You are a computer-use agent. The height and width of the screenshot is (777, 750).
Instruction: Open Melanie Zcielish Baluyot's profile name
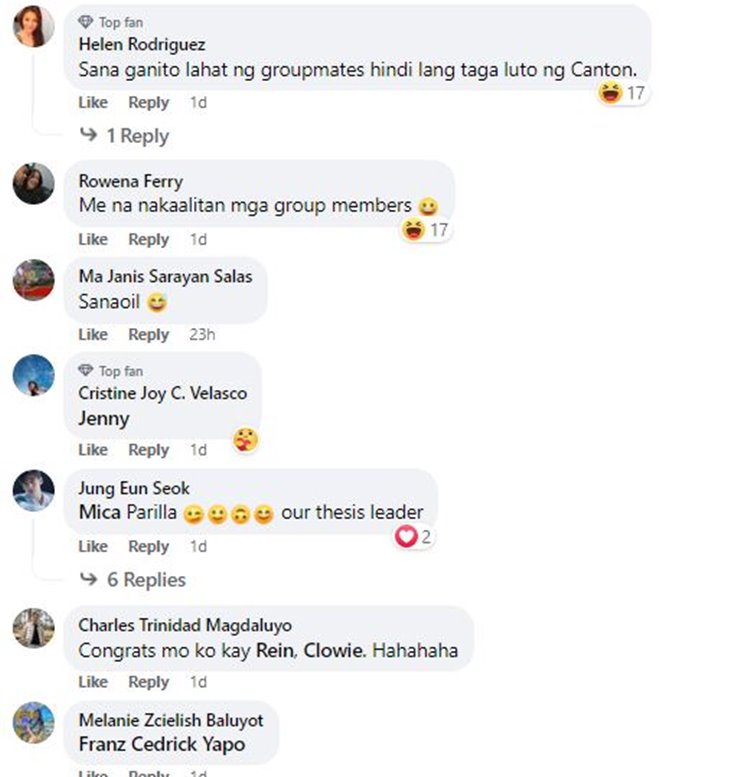pyautogui.click(x=171, y=720)
